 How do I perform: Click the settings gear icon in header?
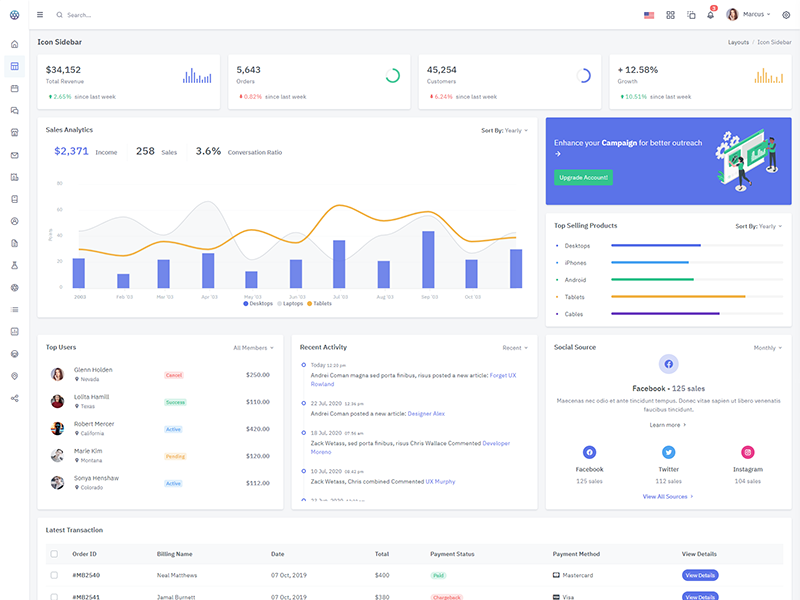[x=786, y=15]
